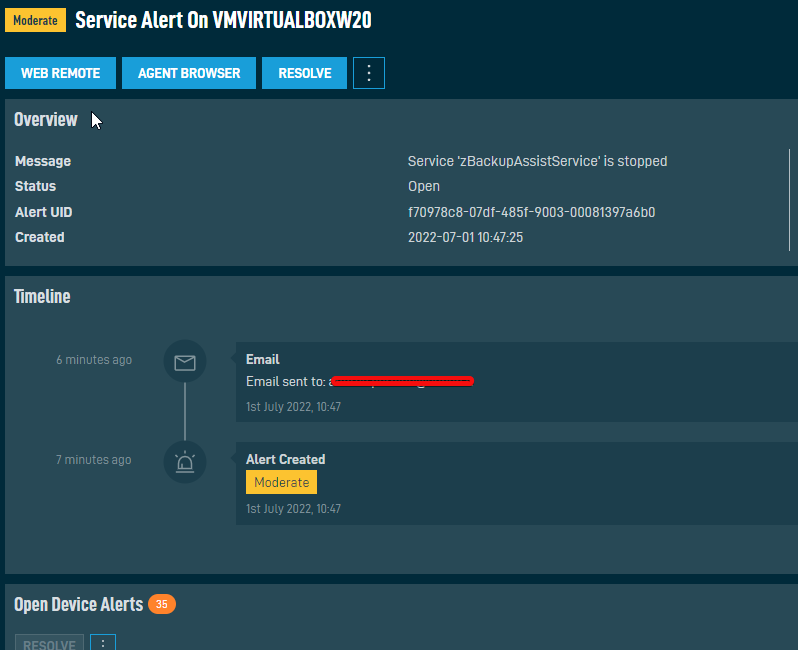Open the AGENT BROWSER
This screenshot has height=650, width=798.
(x=189, y=73)
